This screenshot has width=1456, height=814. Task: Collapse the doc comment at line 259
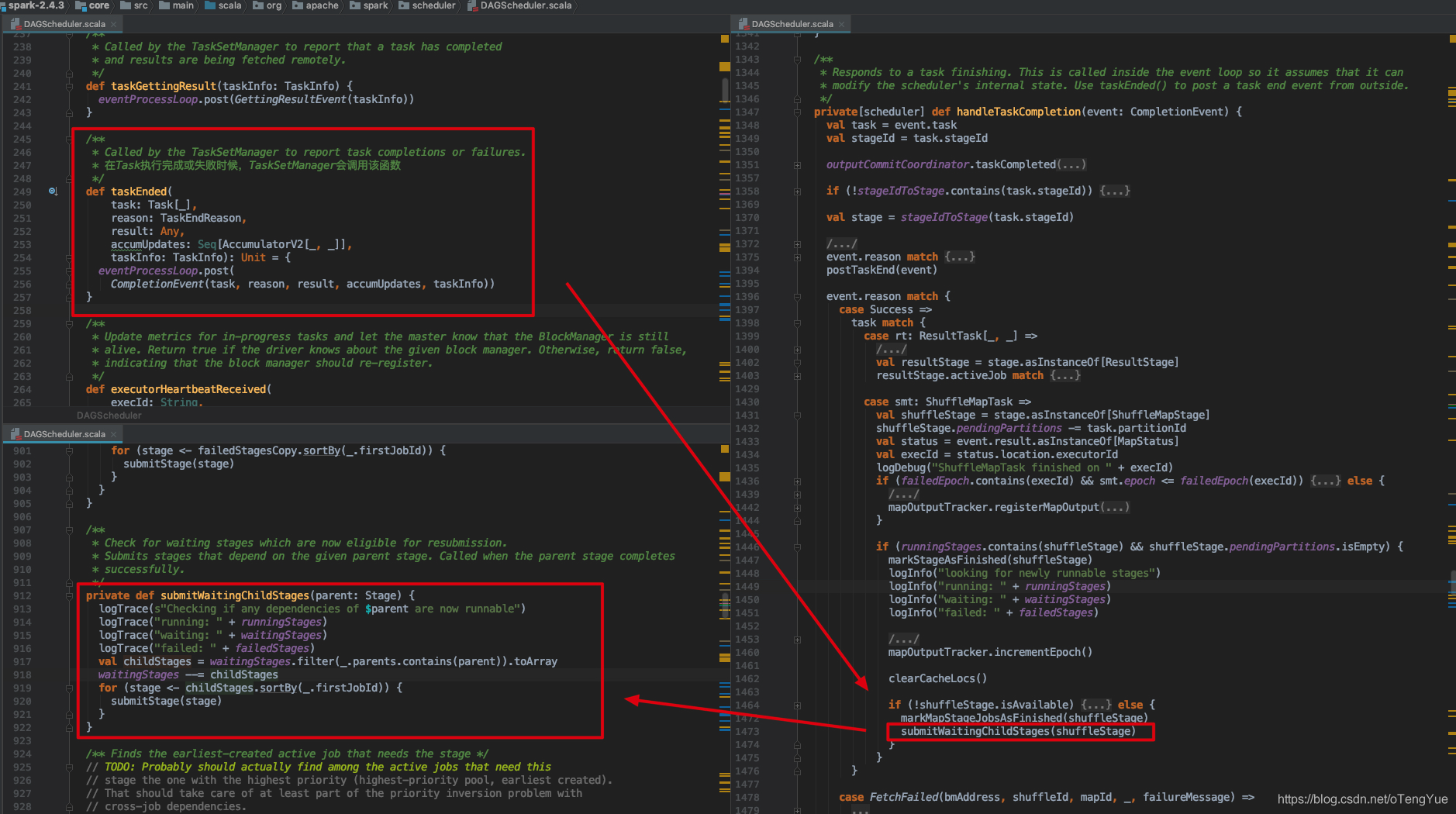coord(69,323)
